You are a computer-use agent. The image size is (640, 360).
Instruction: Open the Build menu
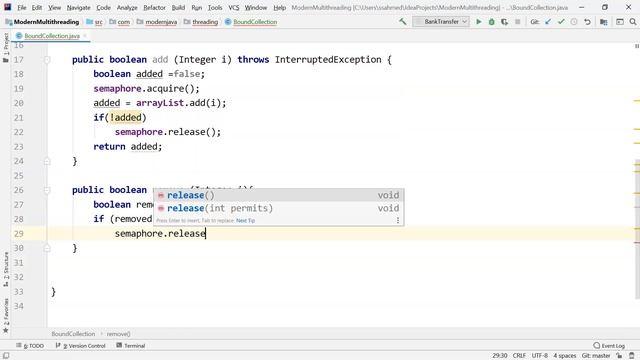click(178, 7)
